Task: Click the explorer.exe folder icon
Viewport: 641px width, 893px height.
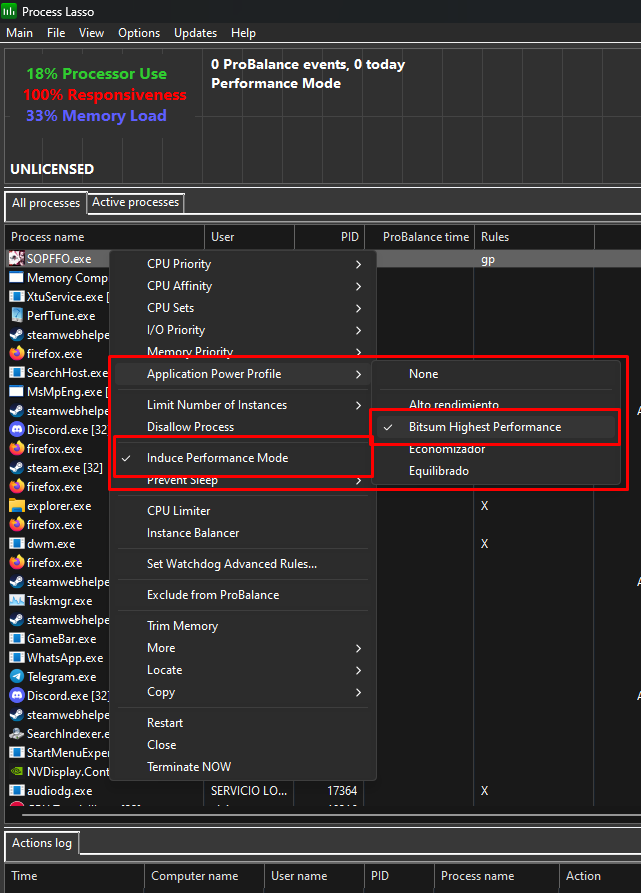Action: 17,506
